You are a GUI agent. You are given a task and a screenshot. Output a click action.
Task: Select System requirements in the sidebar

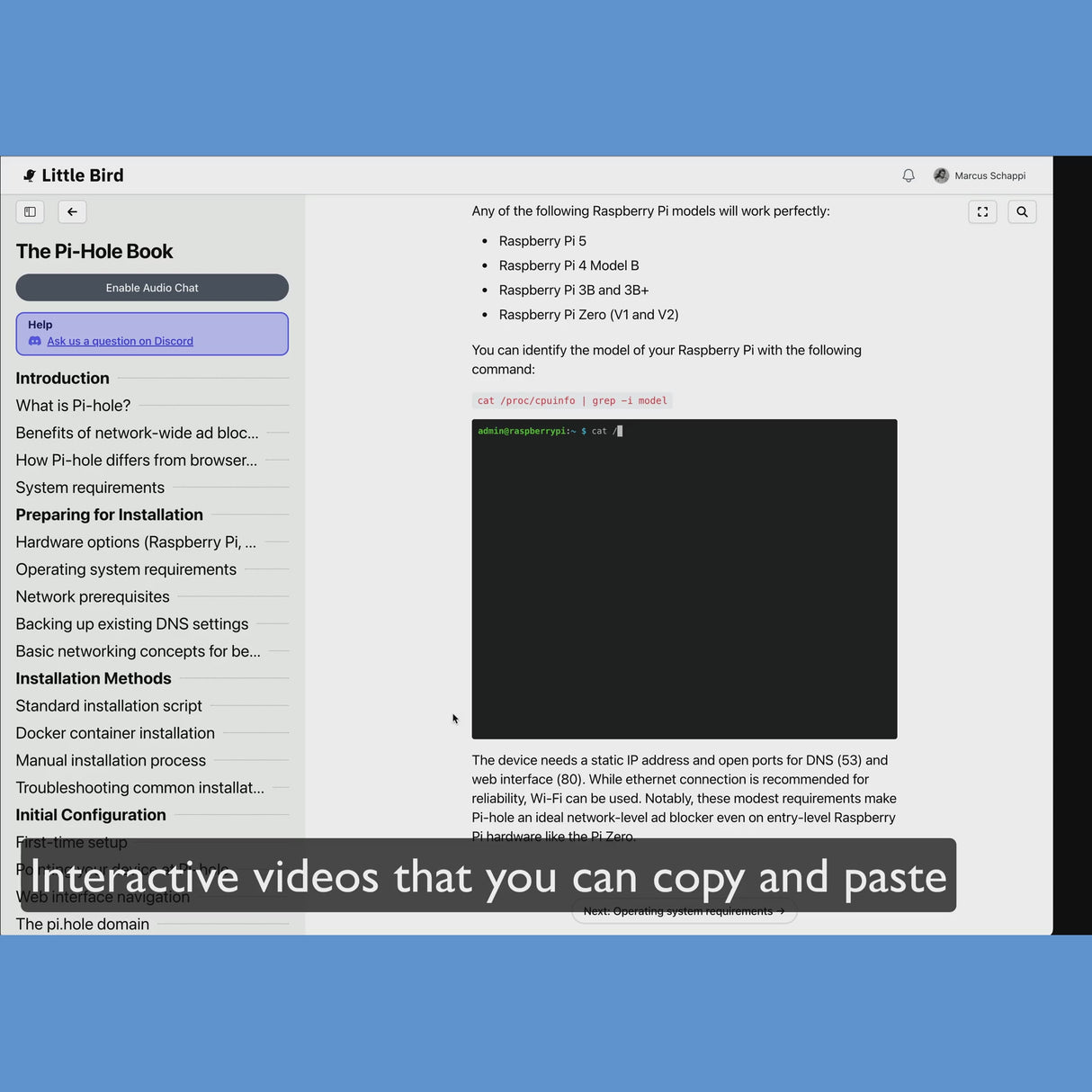point(90,488)
